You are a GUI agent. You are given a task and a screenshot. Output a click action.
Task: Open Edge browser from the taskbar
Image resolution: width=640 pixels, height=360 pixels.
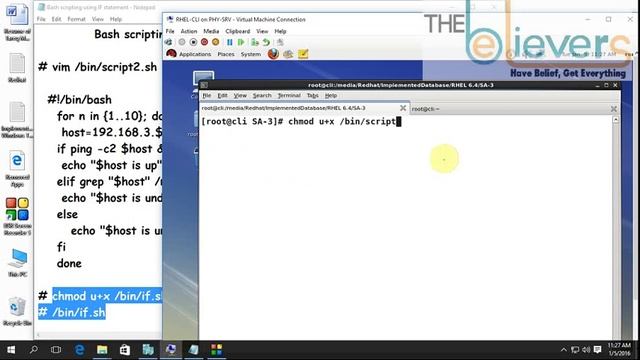(79, 350)
